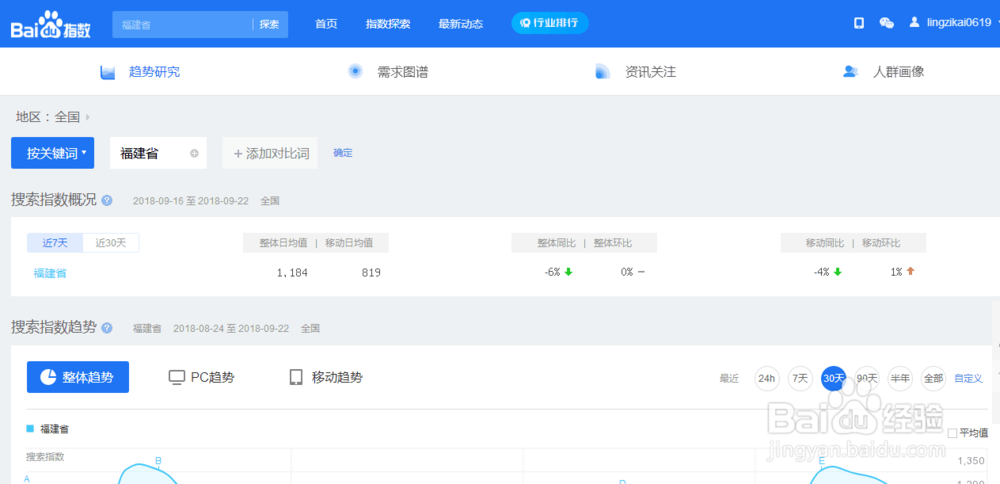The height and width of the screenshot is (484, 1000).
Task: Open the mobile device icon in header
Action: click(x=859, y=23)
